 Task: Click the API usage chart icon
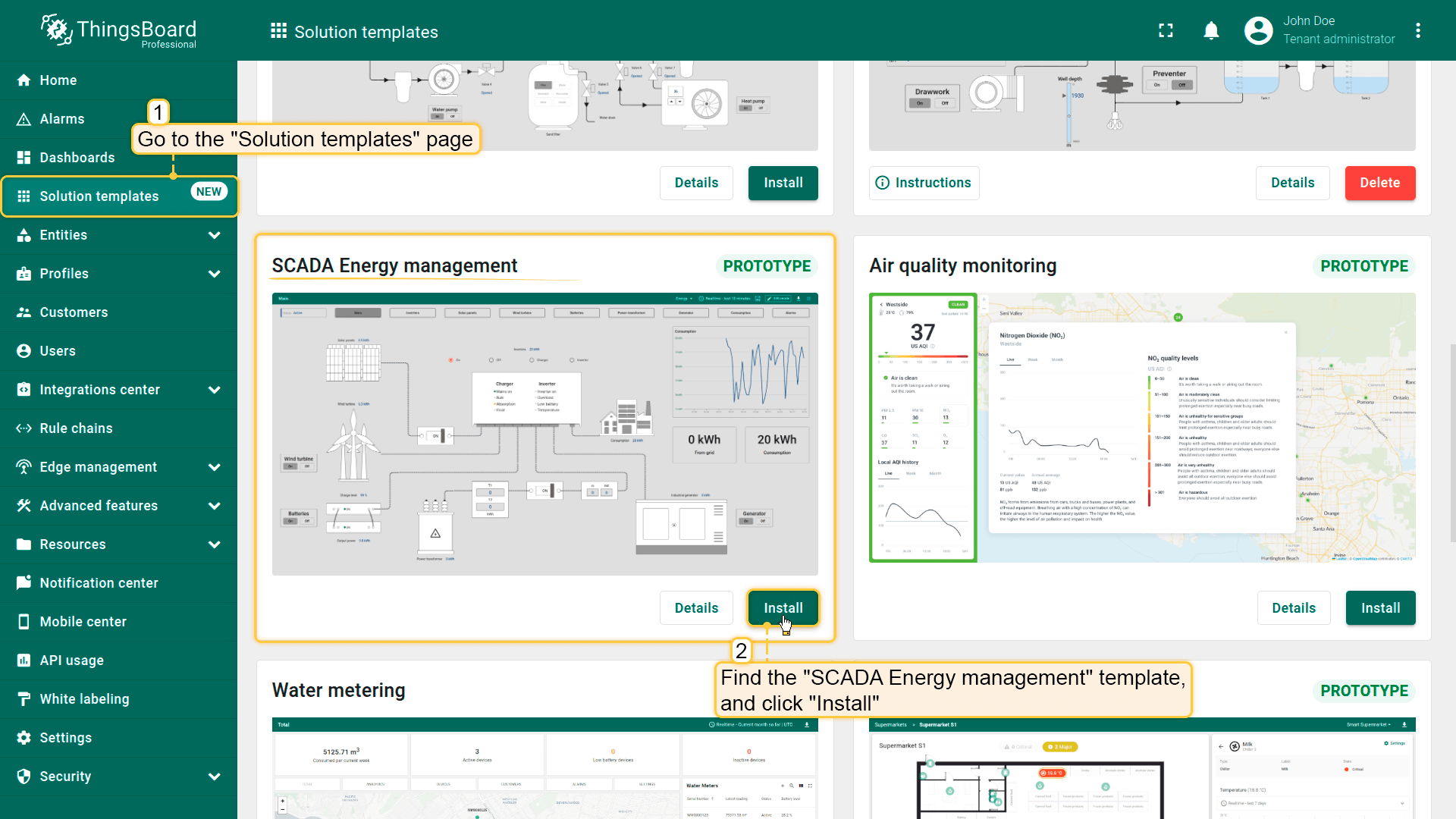click(24, 661)
